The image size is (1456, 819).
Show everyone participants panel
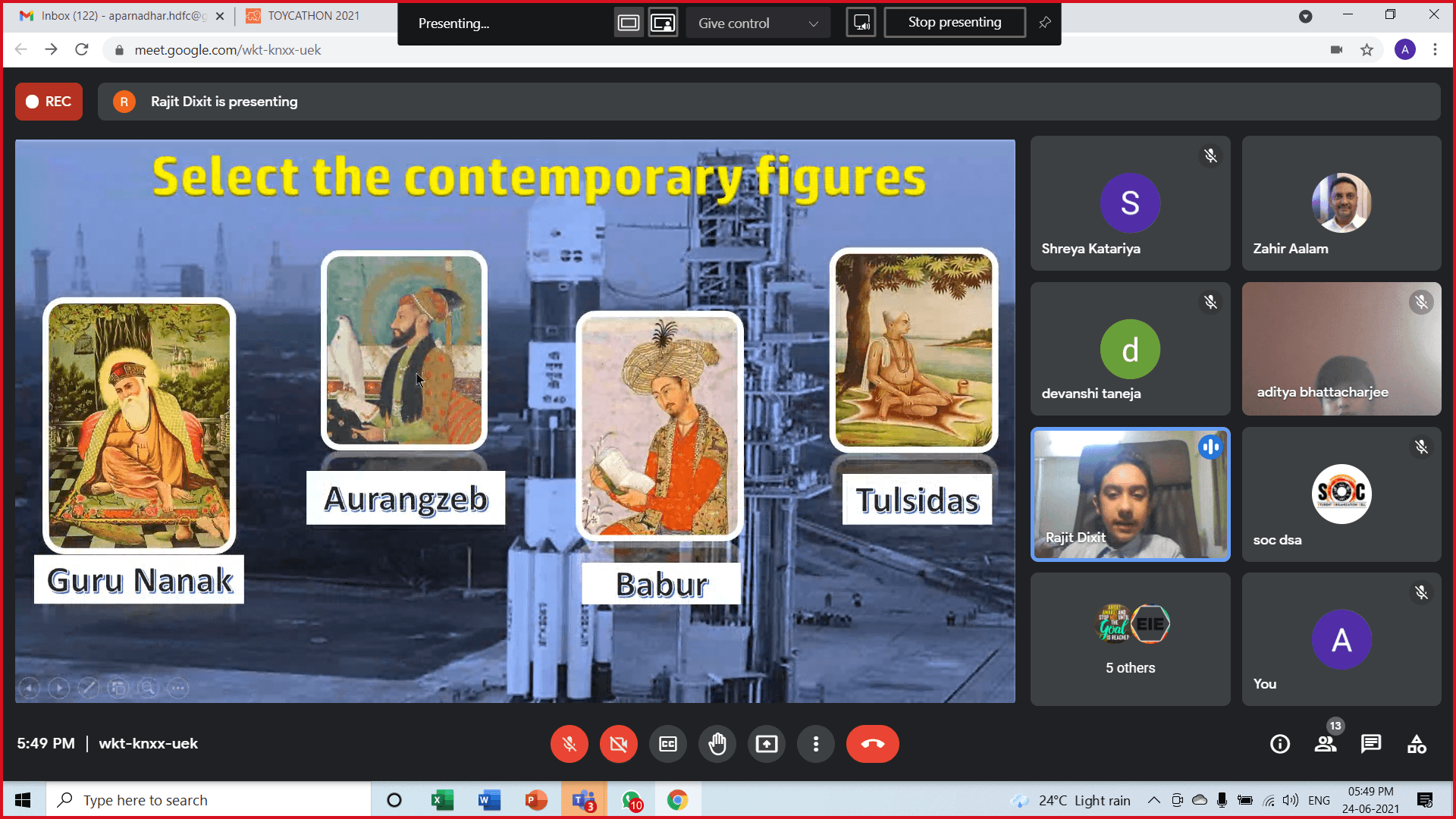pyautogui.click(x=1326, y=744)
